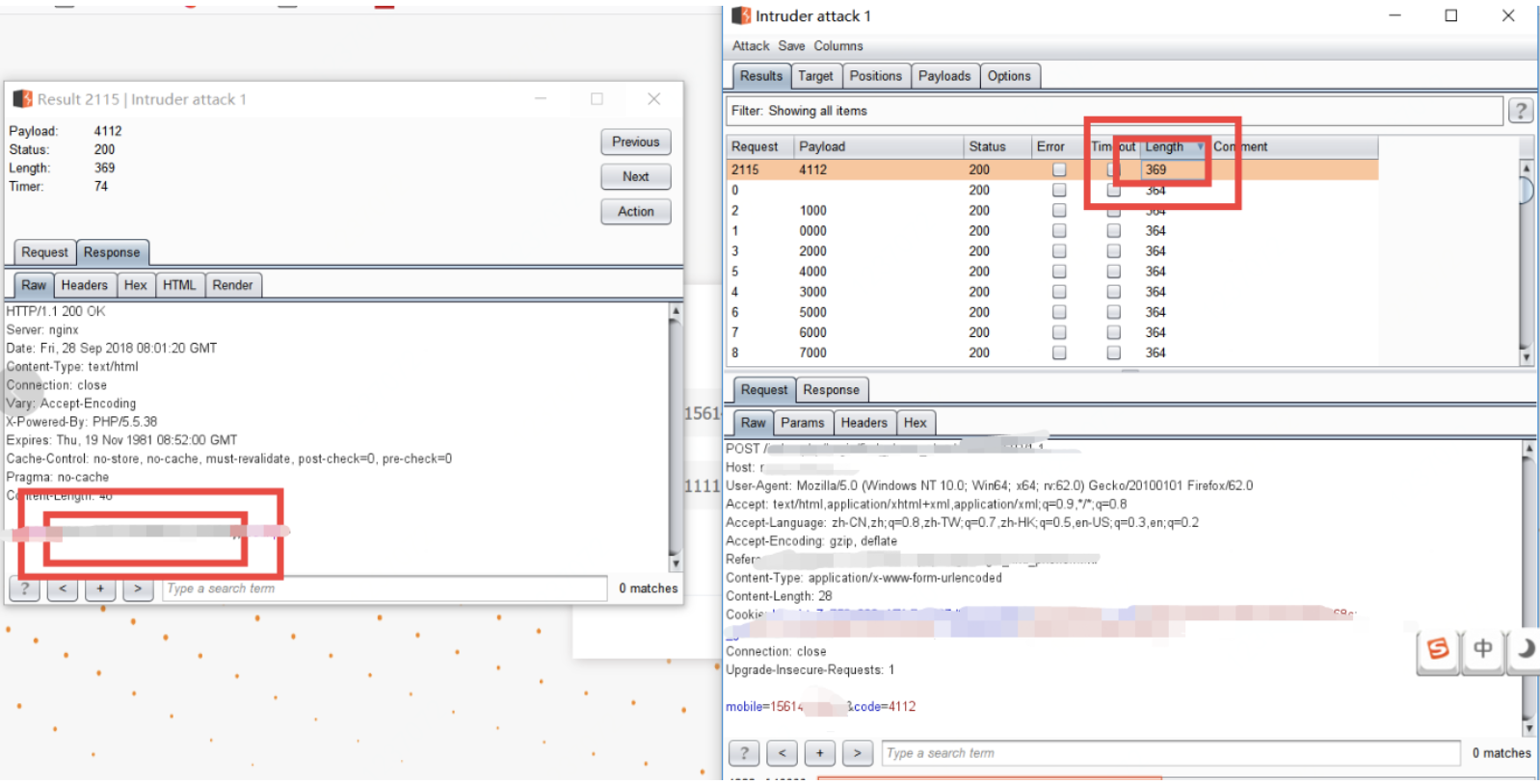Viewport: 1540px width, 784px height.
Task: Toggle Timeout checkbox for payload 1000 row
Action: pos(1113,211)
